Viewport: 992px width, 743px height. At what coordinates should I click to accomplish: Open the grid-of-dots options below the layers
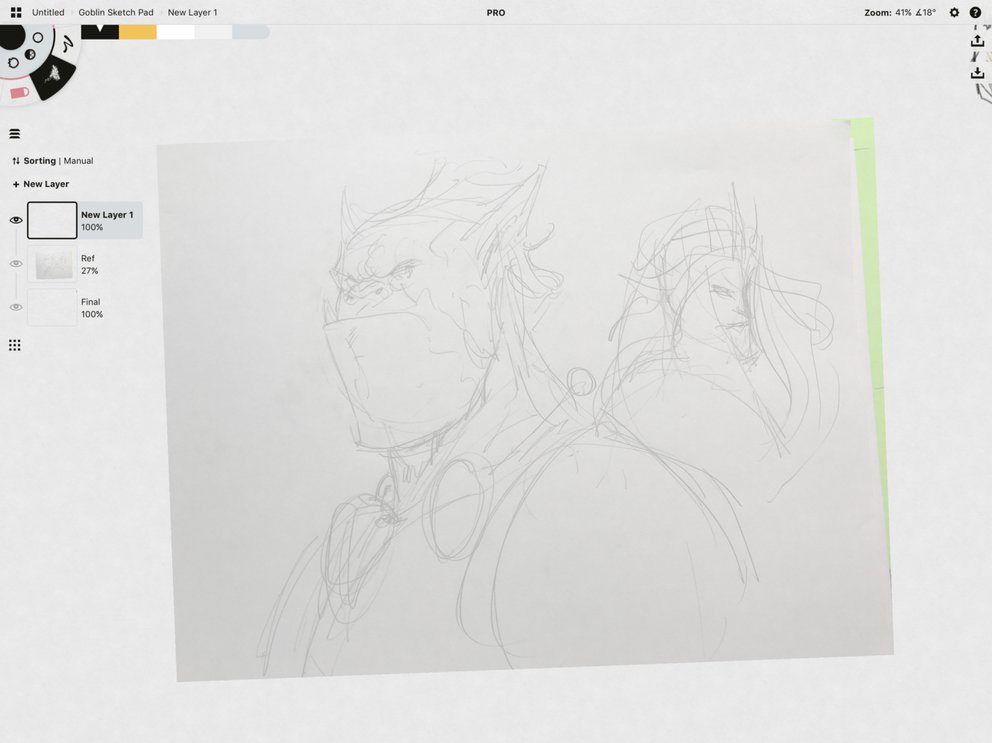coord(15,345)
